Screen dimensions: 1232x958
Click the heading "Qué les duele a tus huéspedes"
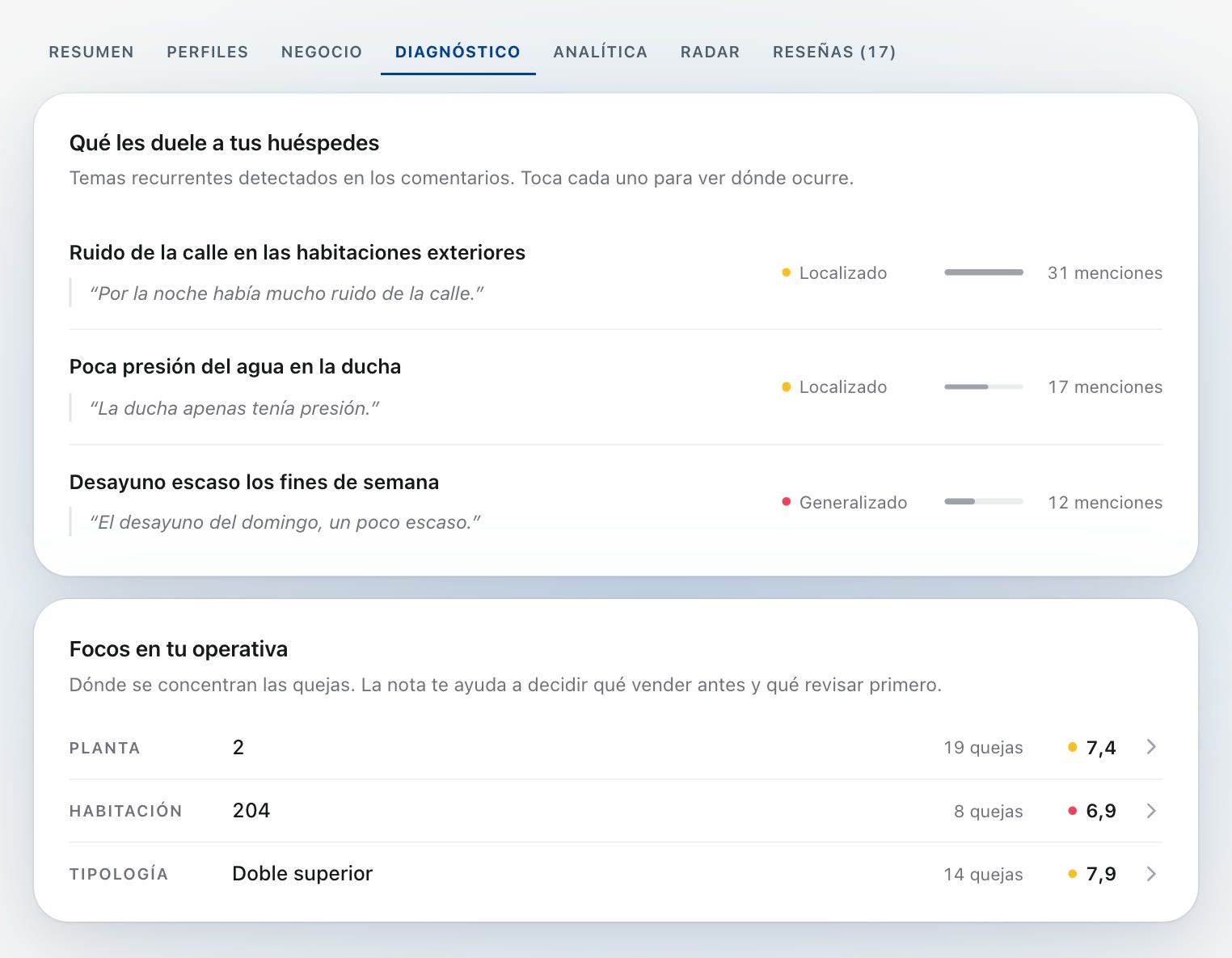225,143
